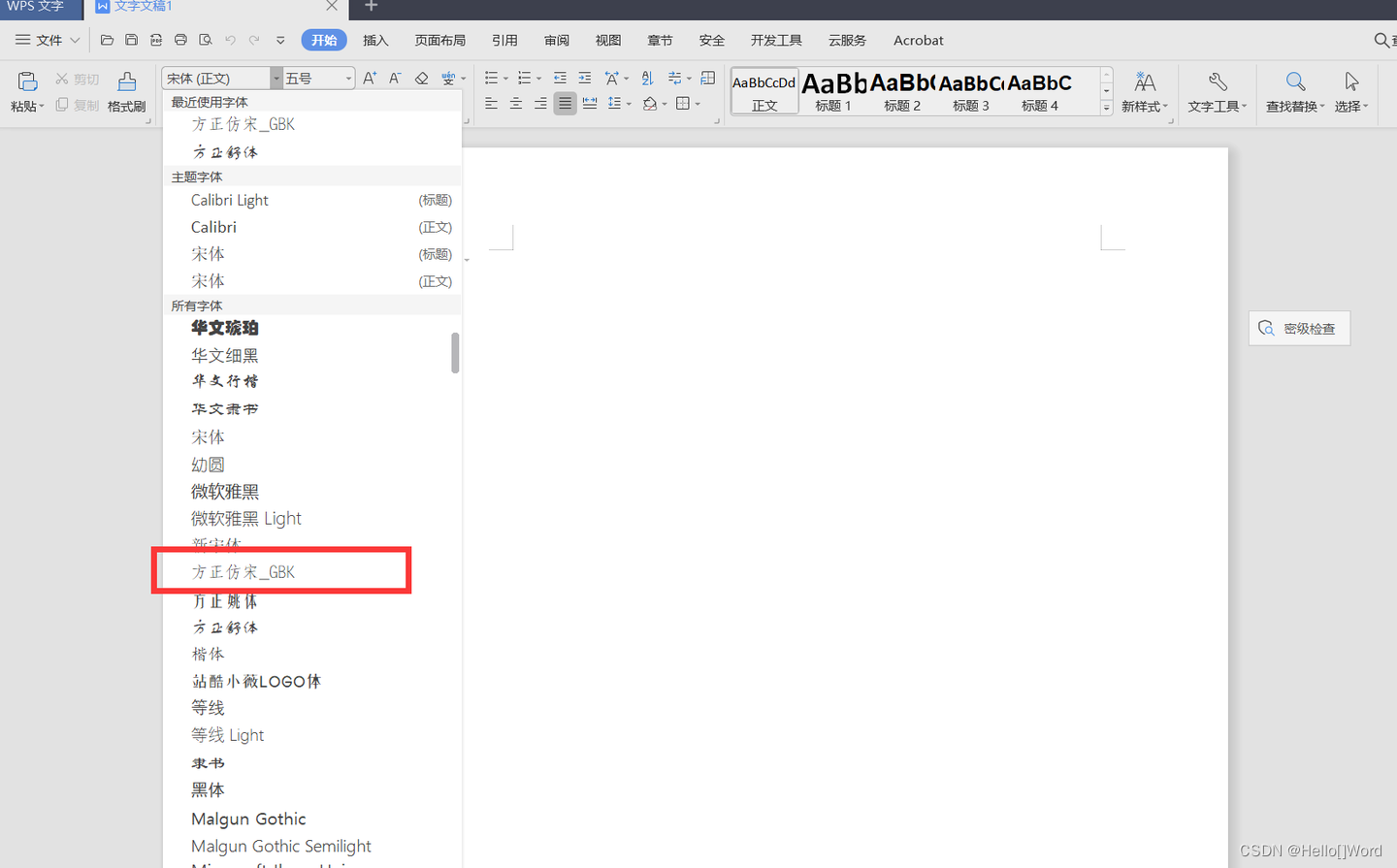
Task: Open the font name combo box arrow
Action: (276, 78)
